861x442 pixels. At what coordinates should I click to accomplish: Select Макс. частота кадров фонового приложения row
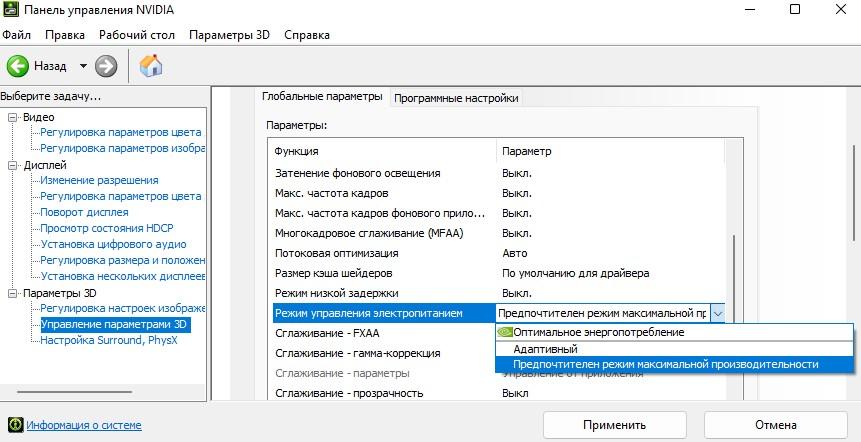[x=499, y=213]
